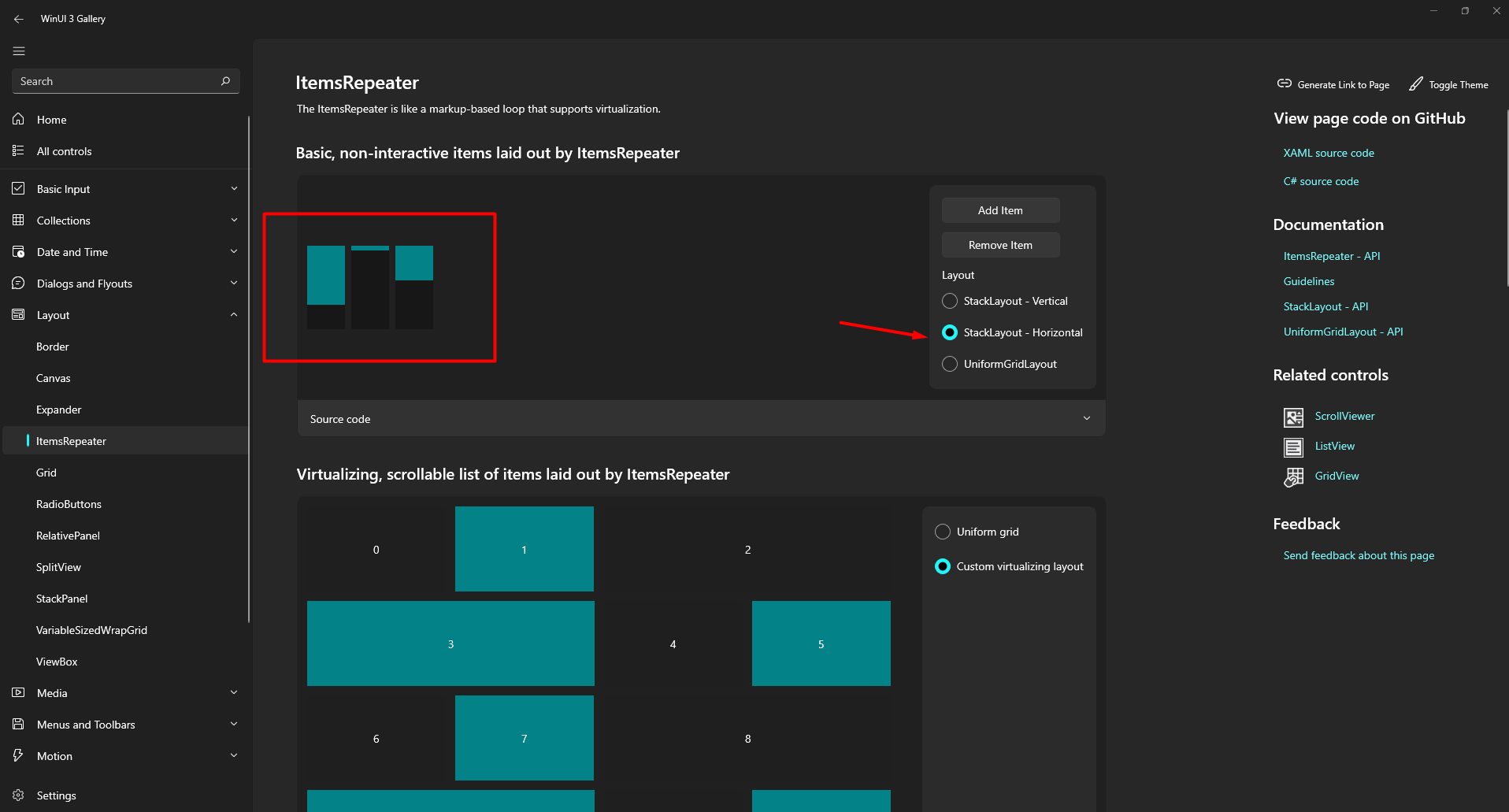The width and height of the screenshot is (1509, 812).
Task: Click the ListView control icon
Action: pos(1293,447)
